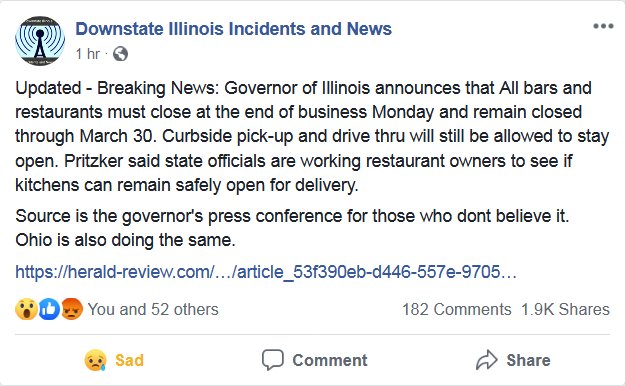Click the crying Sad emoji icon
The image size is (625, 386).
click(96, 360)
